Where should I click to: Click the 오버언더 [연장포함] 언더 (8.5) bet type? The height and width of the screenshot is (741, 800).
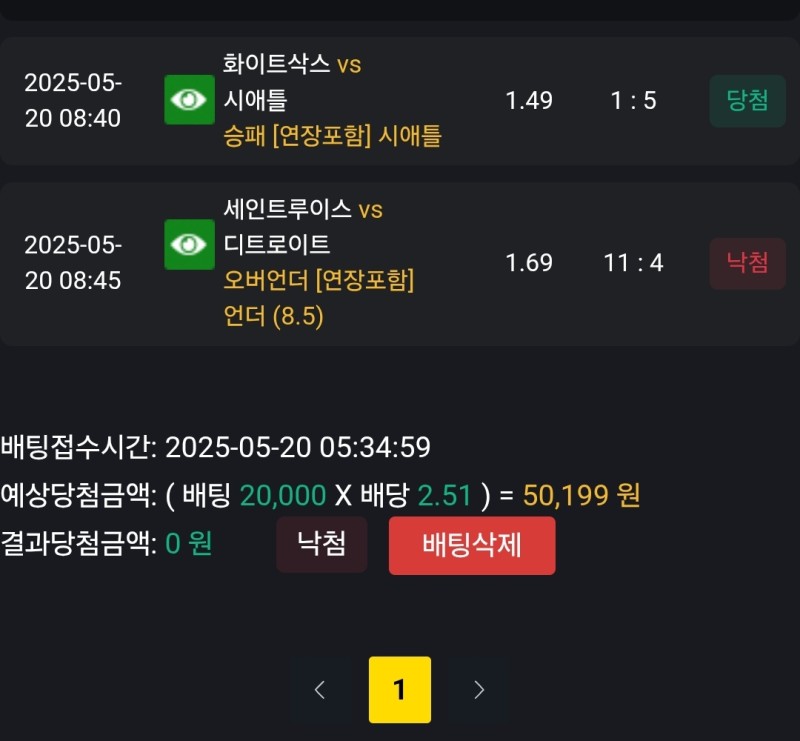coord(319,298)
